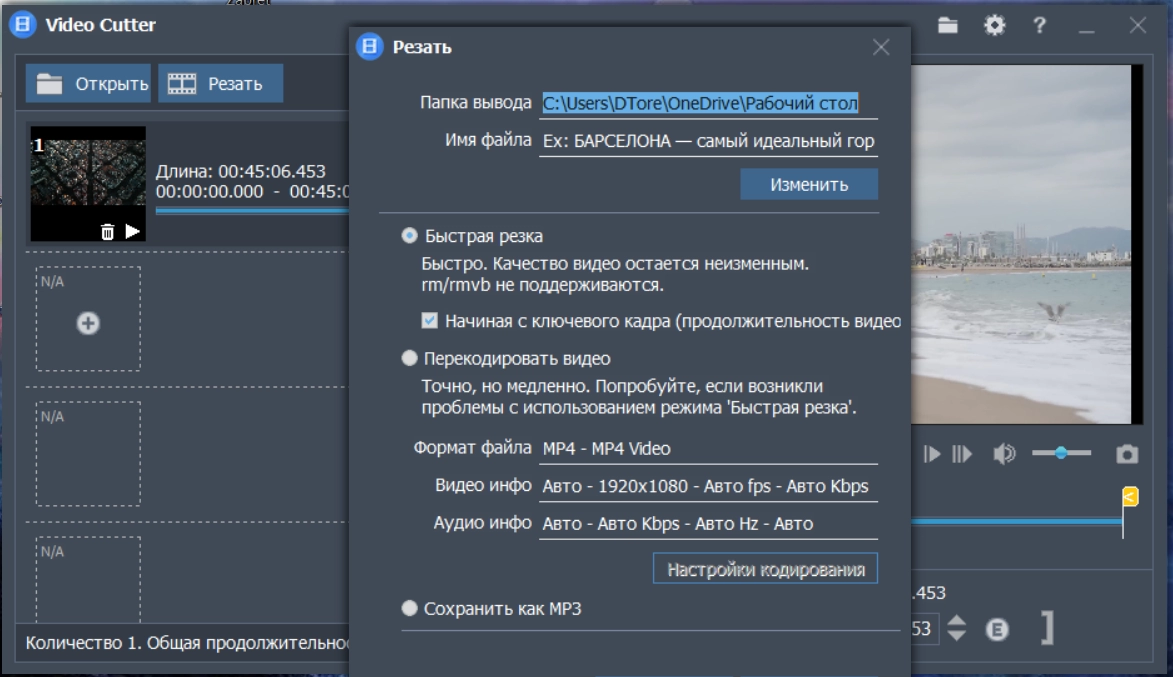Click the round E icon
This screenshot has height=677, width=1173.
pyautogui.click(x=997, y=629)
